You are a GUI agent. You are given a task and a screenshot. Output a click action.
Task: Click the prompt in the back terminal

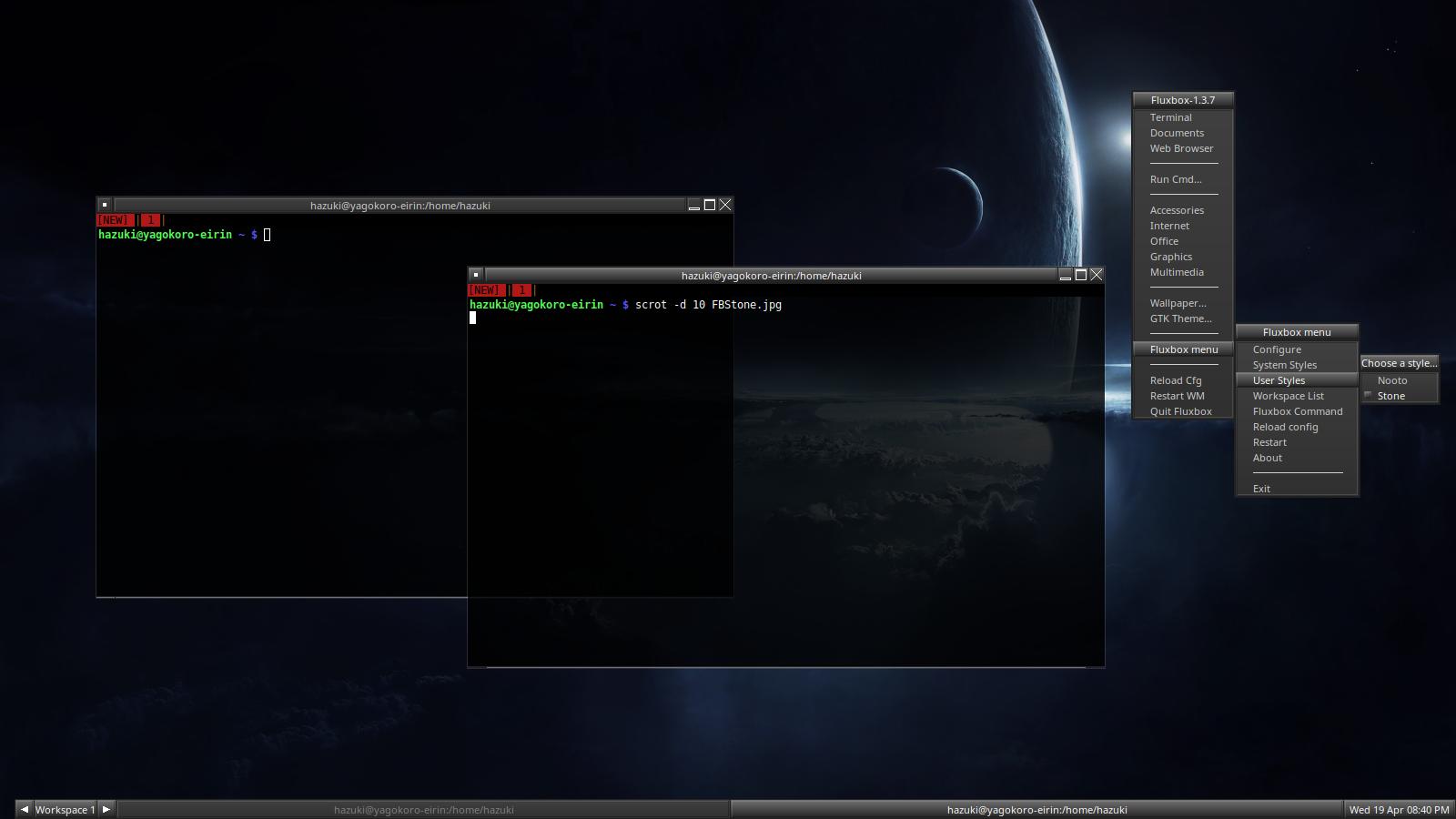(x=177, y=235)
